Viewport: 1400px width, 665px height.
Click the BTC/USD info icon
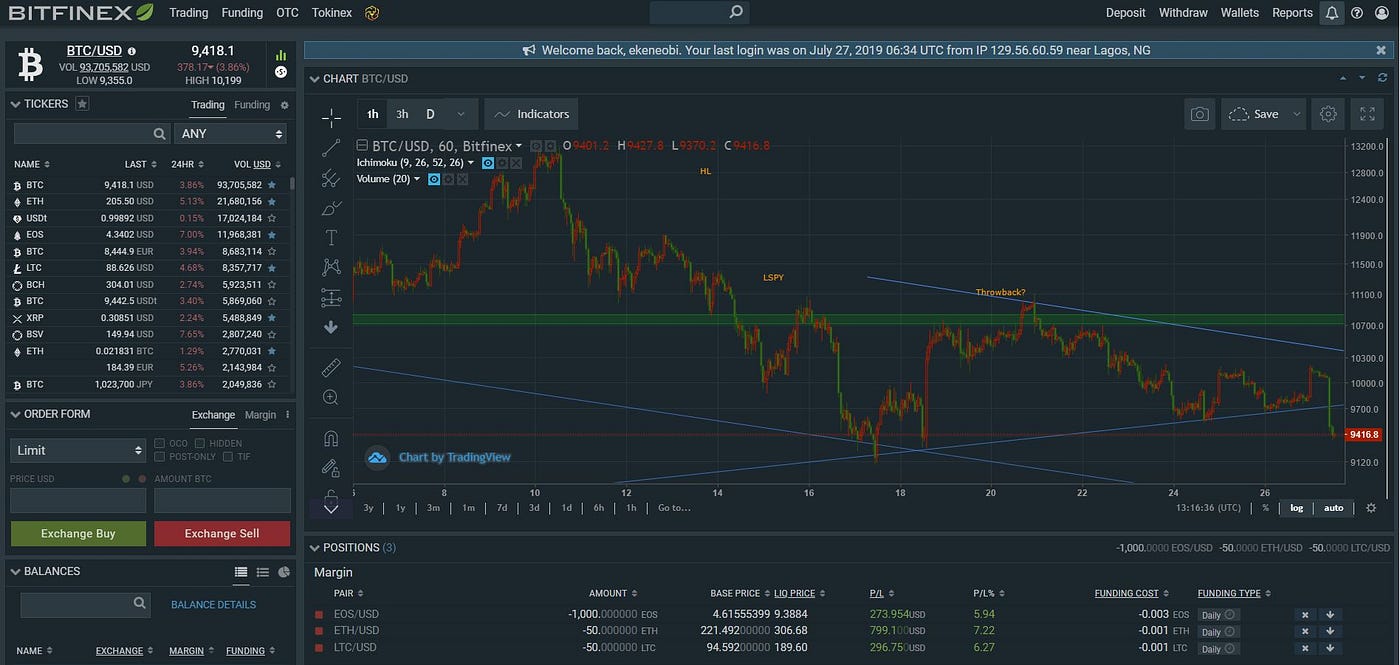(132, 51)
